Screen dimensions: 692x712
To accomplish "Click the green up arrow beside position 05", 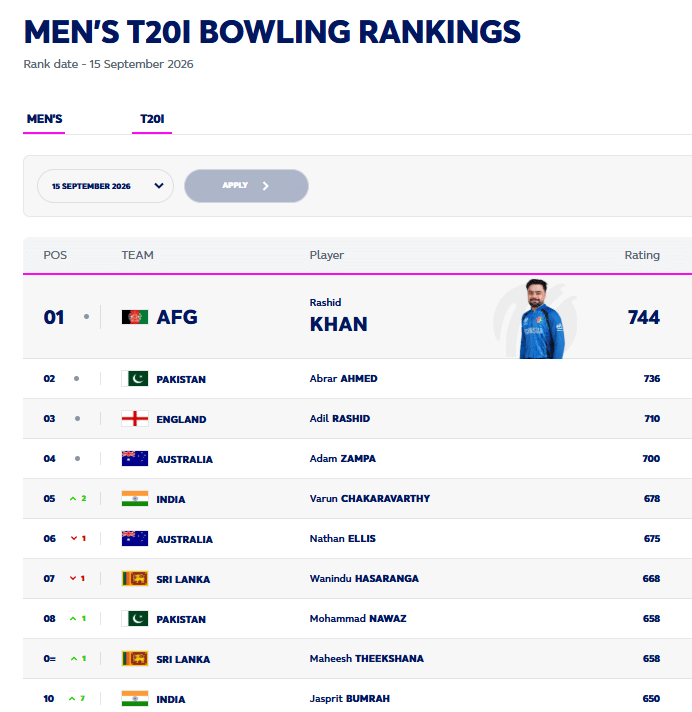I will [73, 499].
